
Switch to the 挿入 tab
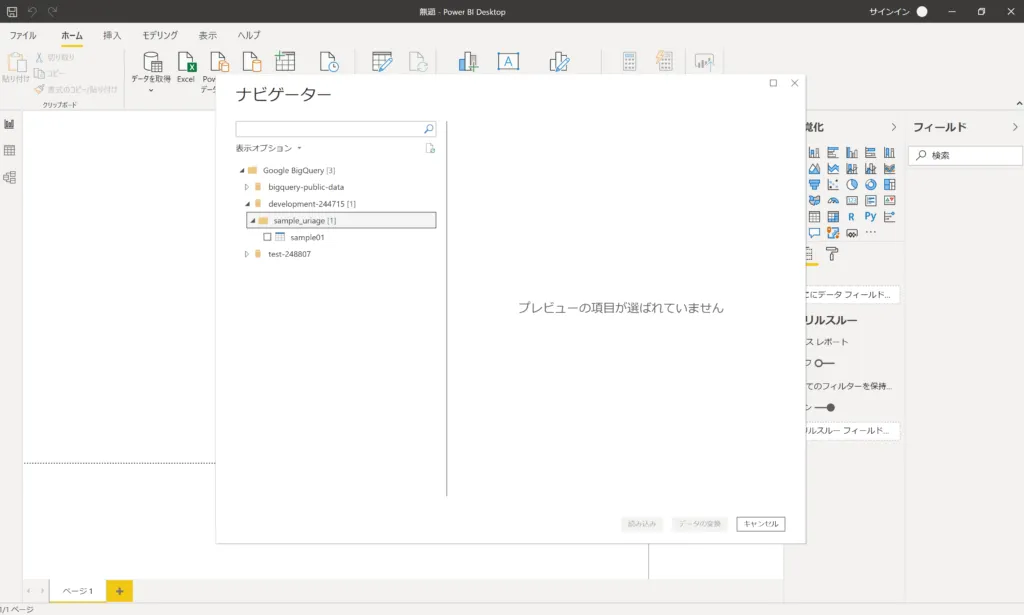112,35
